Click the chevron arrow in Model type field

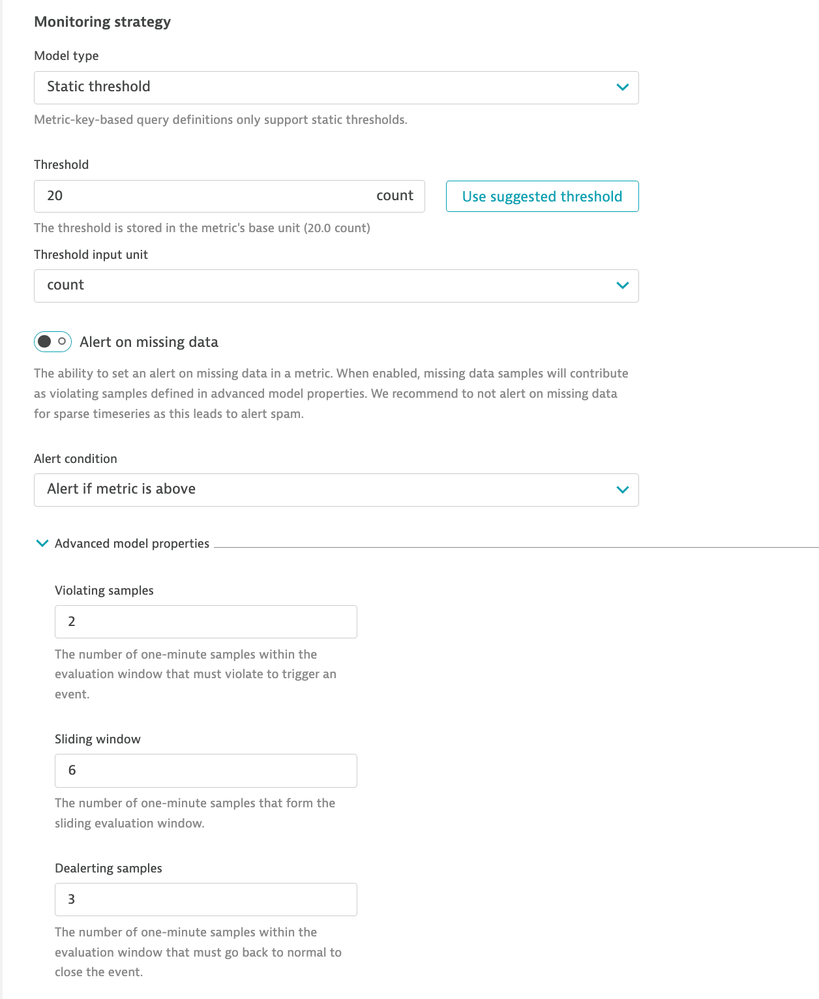coord(622,87)
